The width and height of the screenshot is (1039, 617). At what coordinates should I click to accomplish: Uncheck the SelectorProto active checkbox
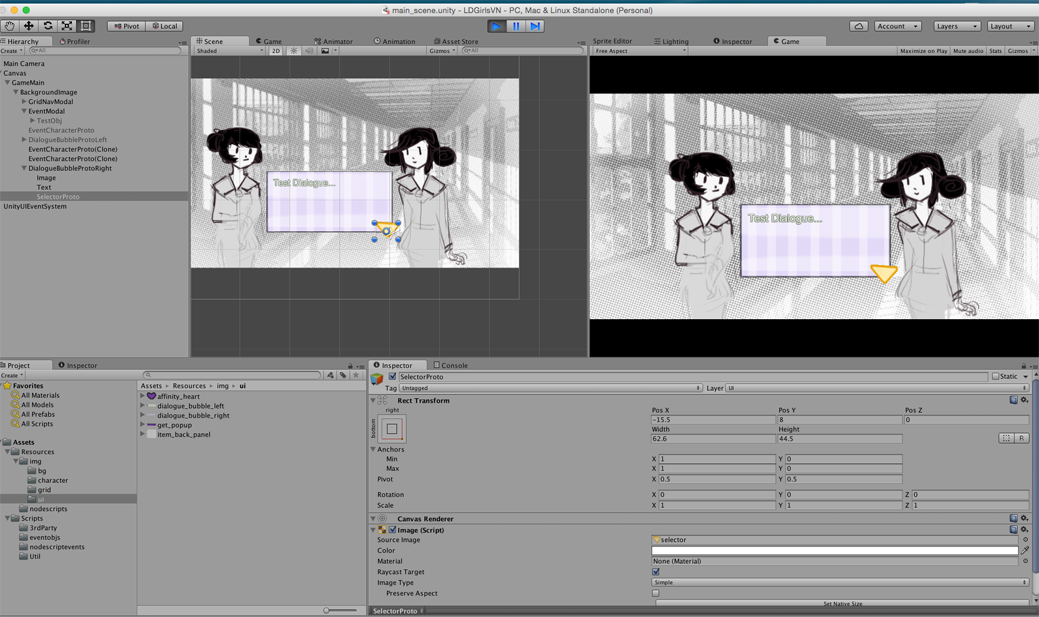pos(392,376)
